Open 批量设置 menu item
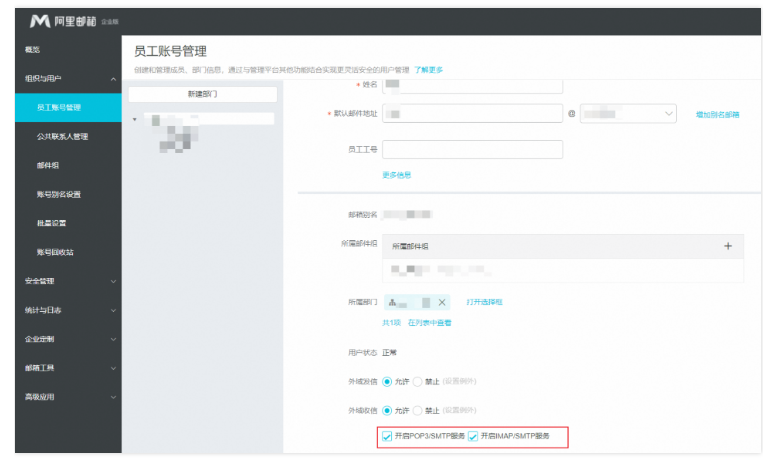The image size is (772, 469). click(x=51, y=223)
